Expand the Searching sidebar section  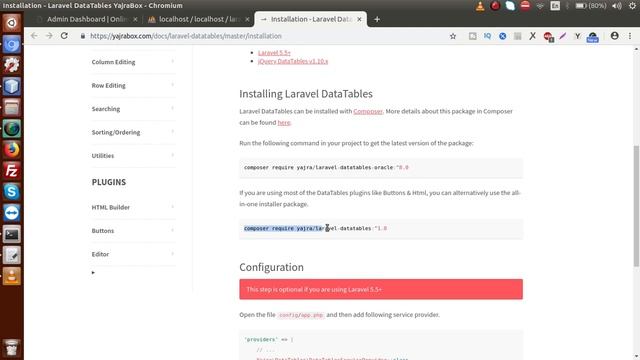click(x=133, y=109)
